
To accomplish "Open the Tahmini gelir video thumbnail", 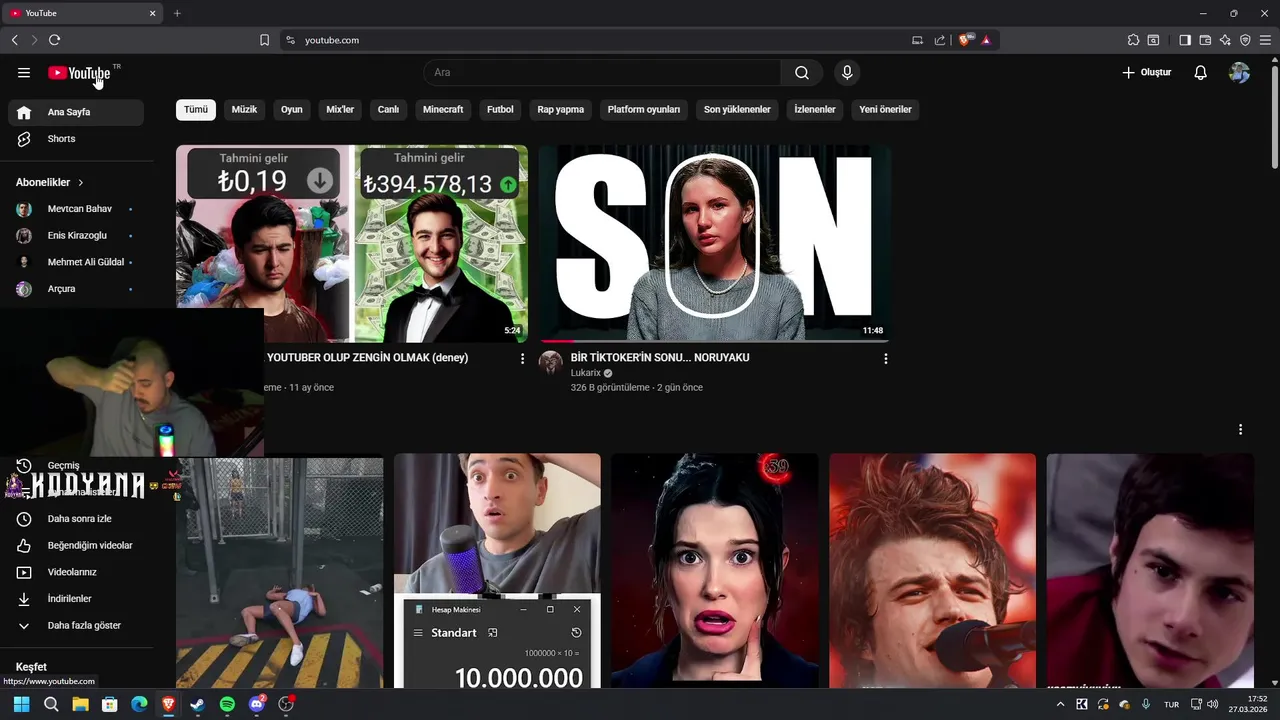I will 352,243.
